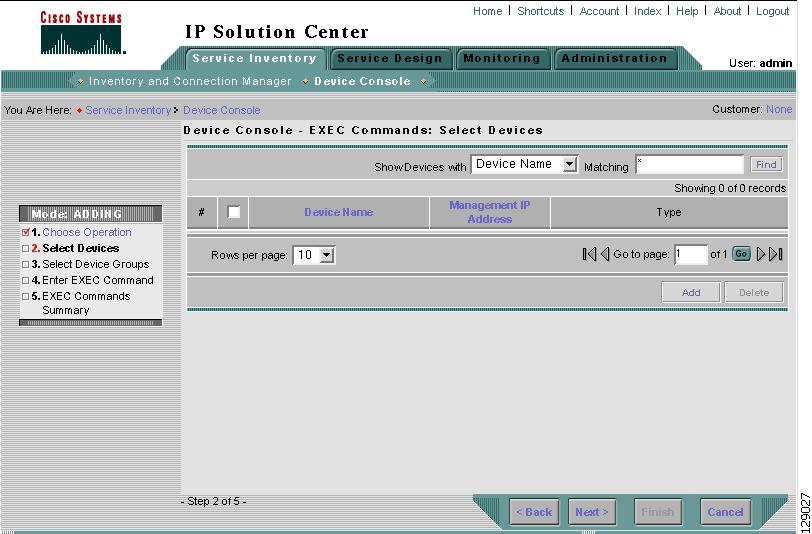
Task: Open the Index link
Action: click(x=647, y=11)
